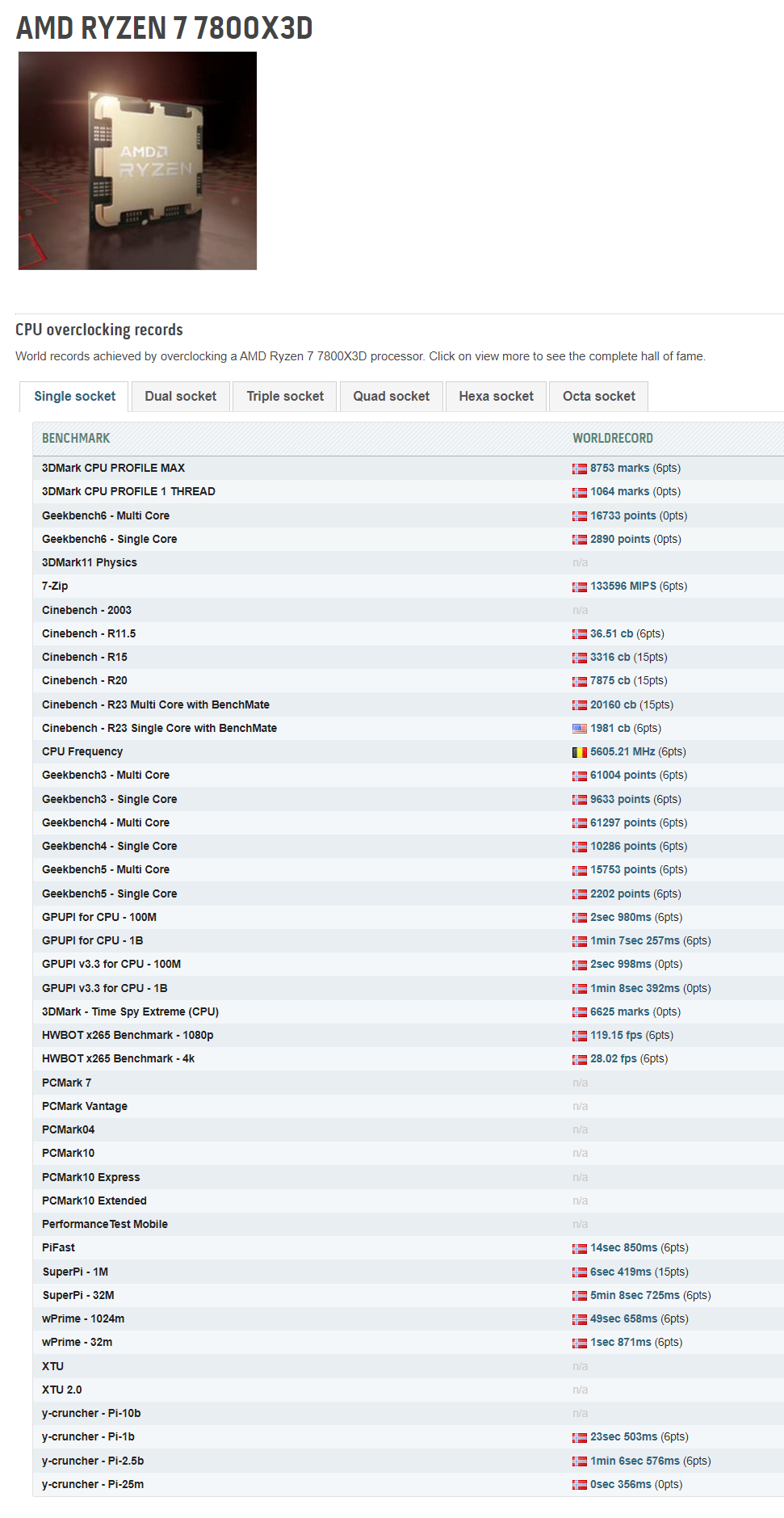Click the PiFast benchmark name
This screenshot has height=1518, width=784.
(x=58, y=1247)
